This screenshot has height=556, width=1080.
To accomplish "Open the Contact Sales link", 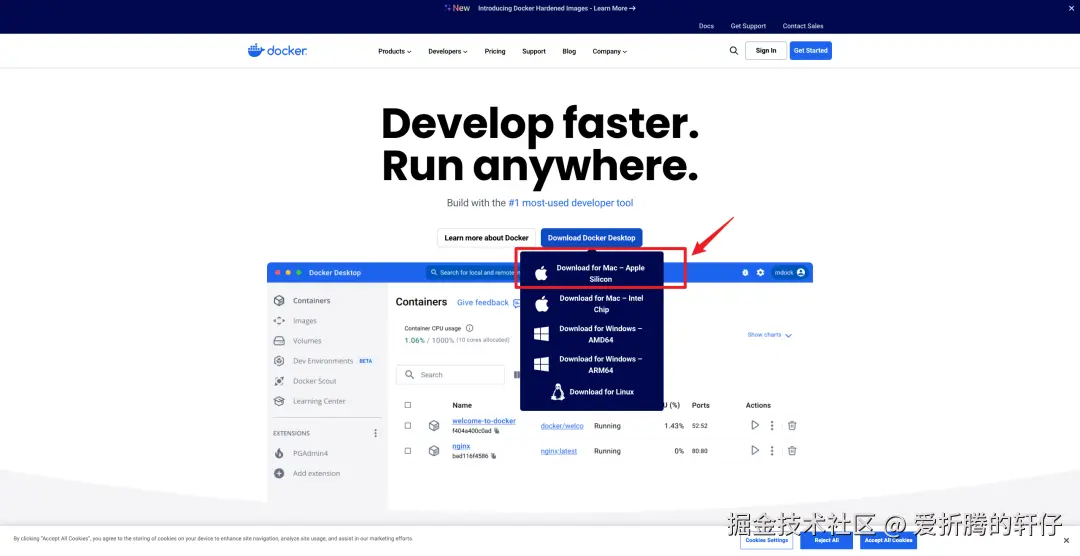I will [x=802, y=26].
